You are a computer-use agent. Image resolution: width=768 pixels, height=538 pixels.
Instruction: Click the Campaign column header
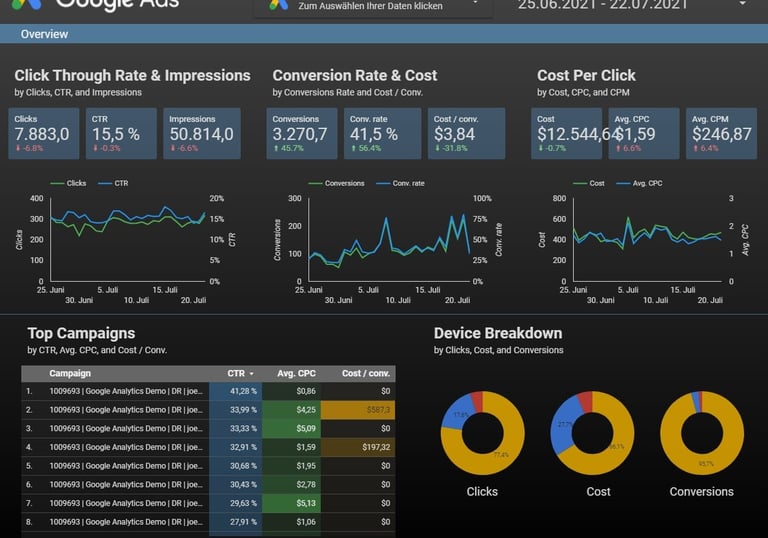coord(70,373)
